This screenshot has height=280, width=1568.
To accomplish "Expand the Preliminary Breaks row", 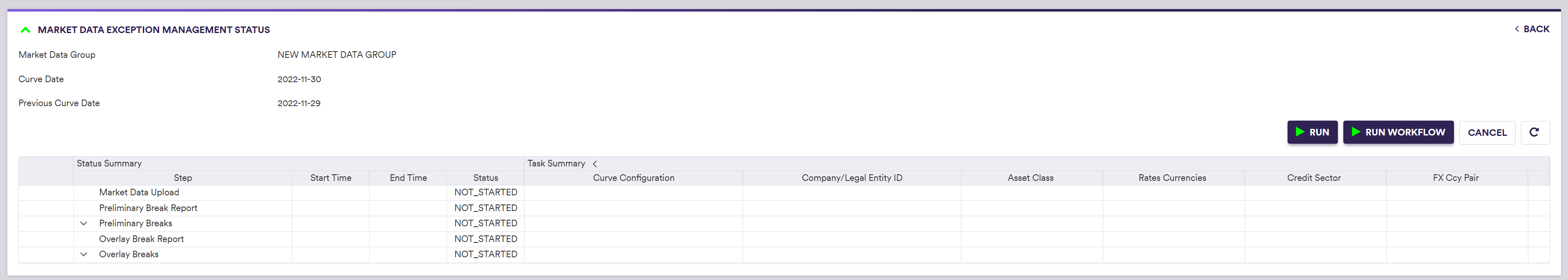I will (x=83, y=223).
